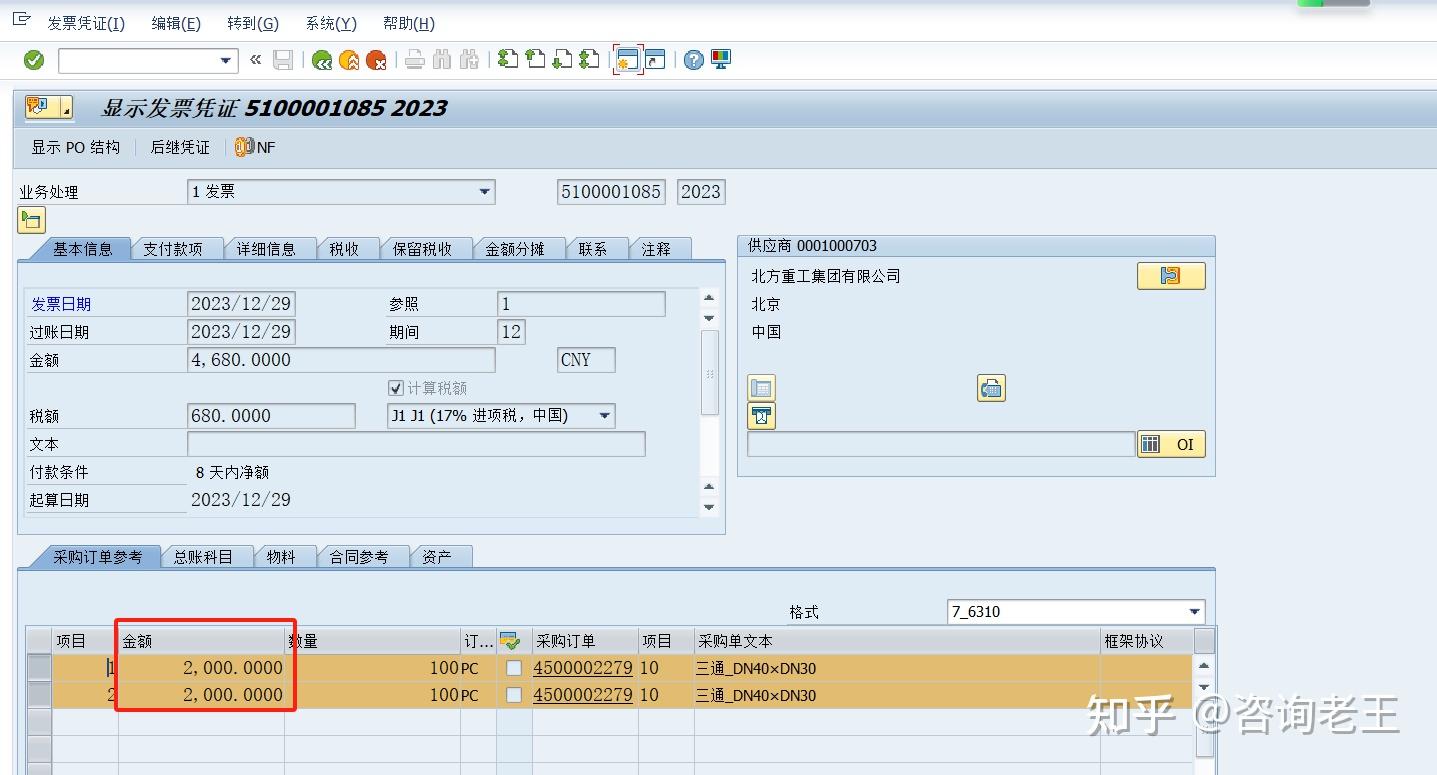Click the Customize Local Layout monitor icon

(x=721, y=60)
